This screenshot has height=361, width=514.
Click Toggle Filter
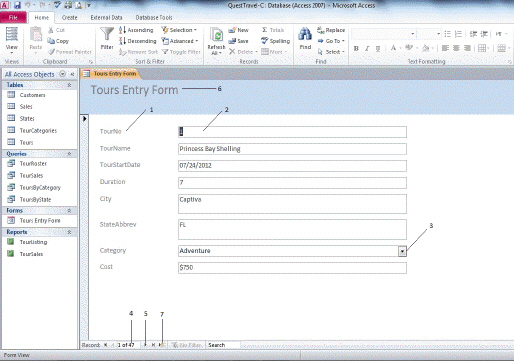tap(181, 52)
